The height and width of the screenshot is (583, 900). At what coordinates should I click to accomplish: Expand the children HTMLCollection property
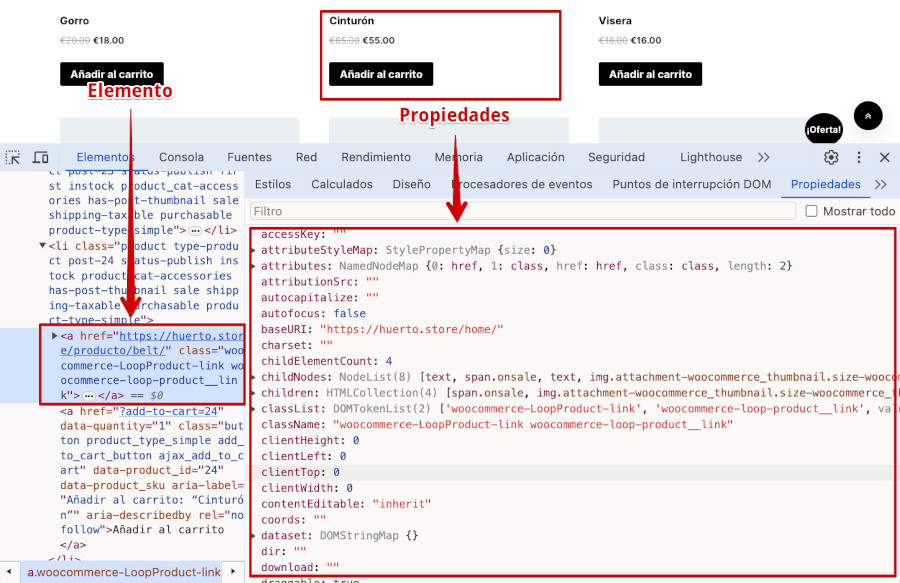[x=254, y=393]
